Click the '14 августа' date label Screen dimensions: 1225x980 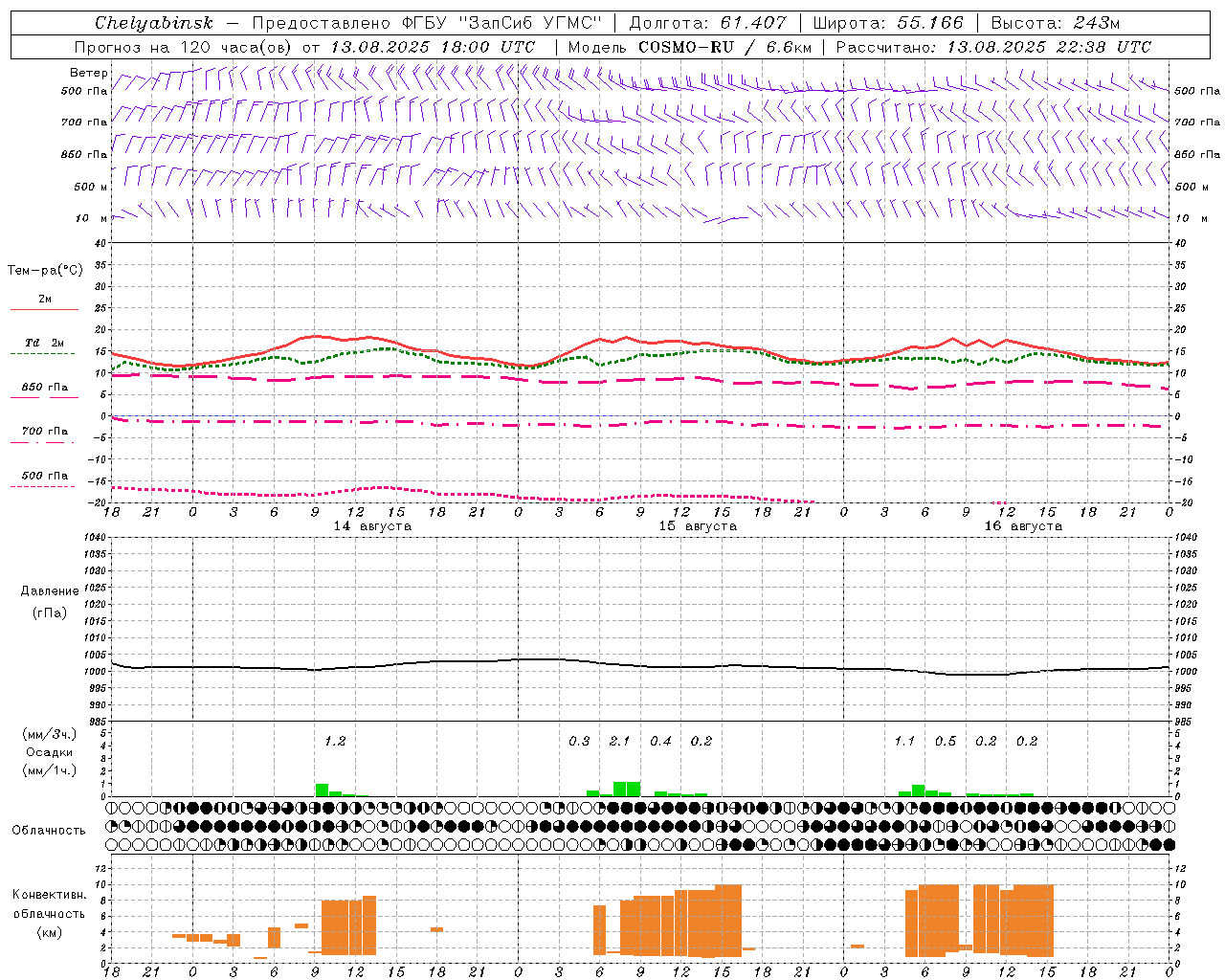[372, 526]
